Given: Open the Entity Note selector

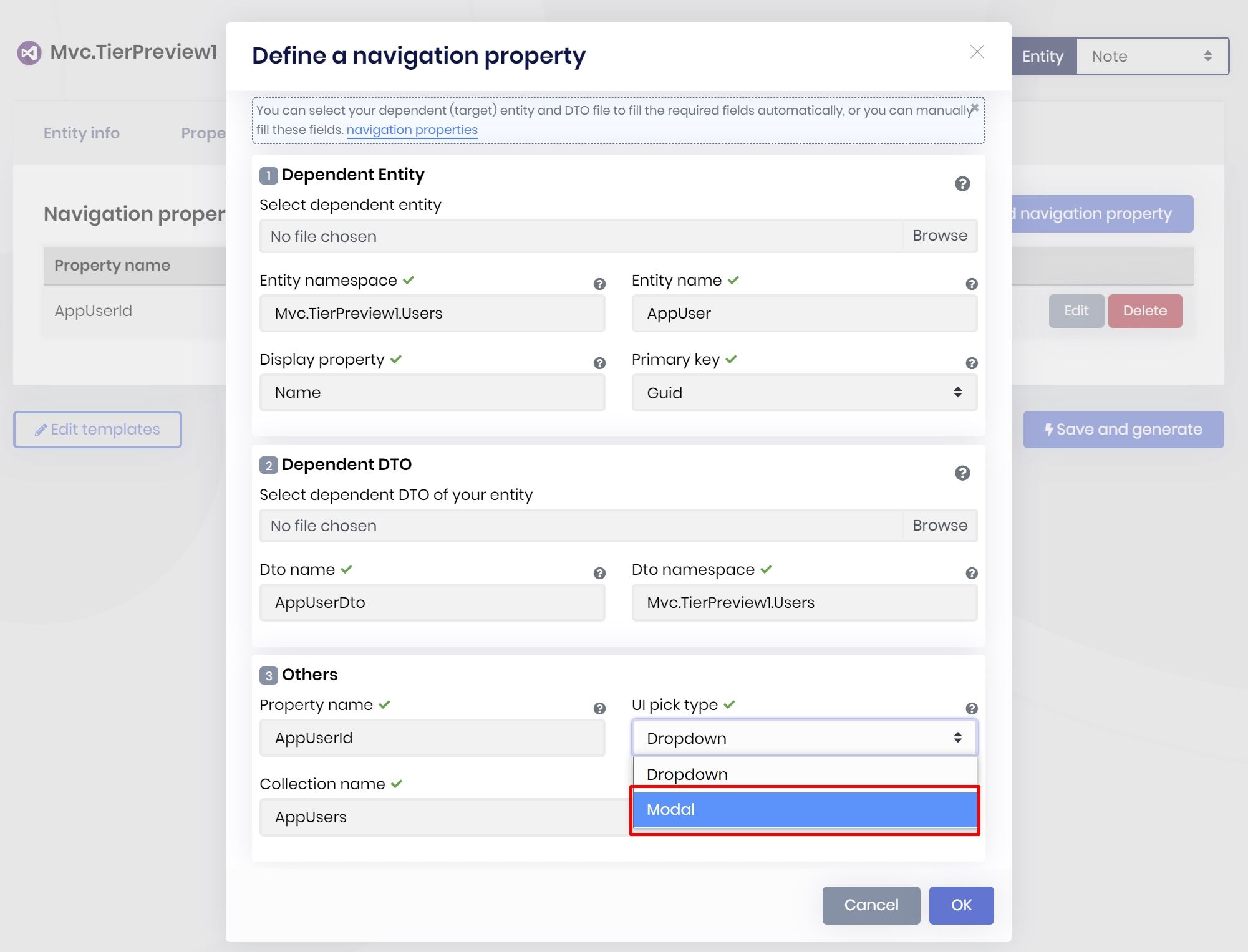Looking at the screenshot, I should [1151, 57].
